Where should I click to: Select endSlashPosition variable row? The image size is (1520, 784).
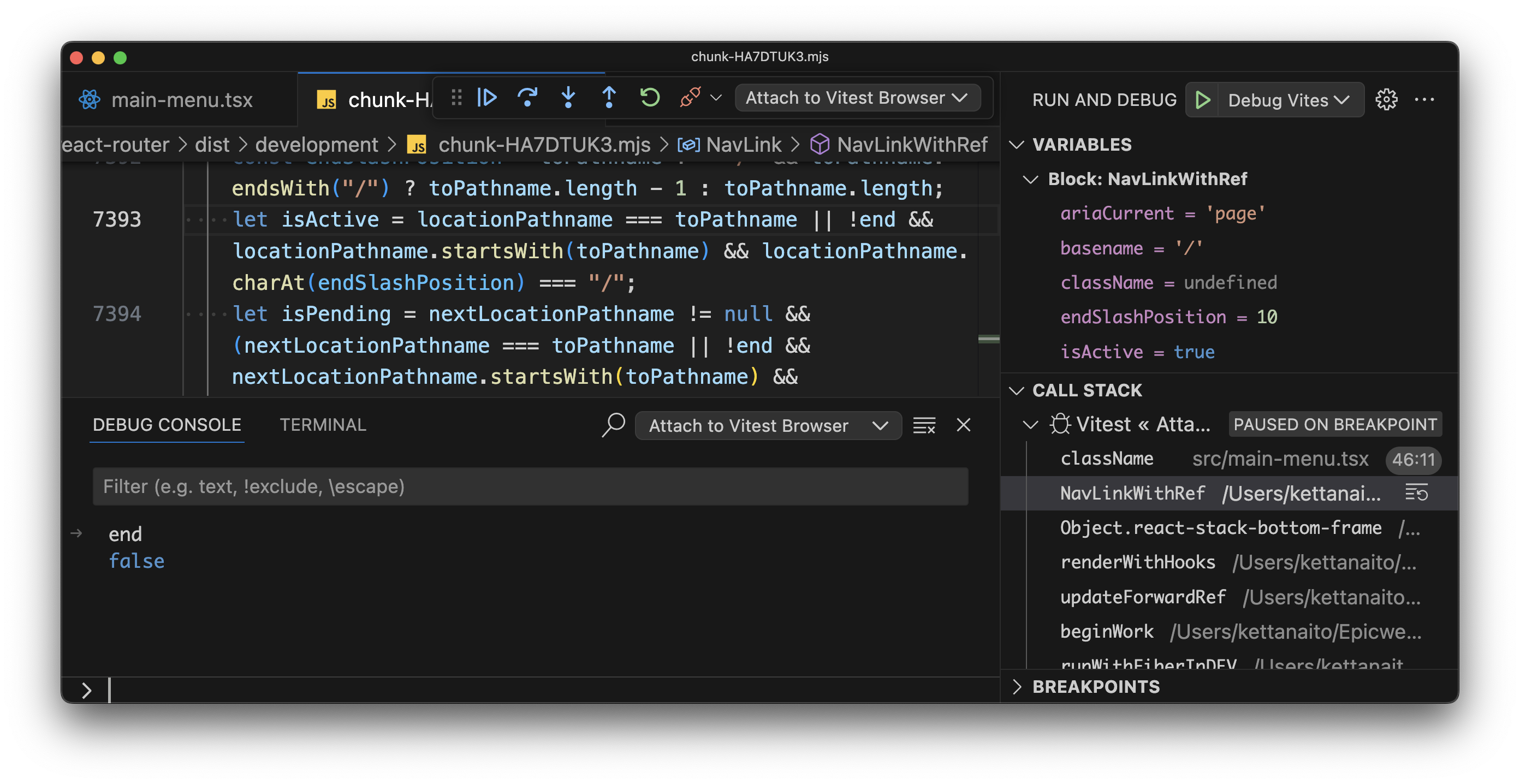point(1230,317)
